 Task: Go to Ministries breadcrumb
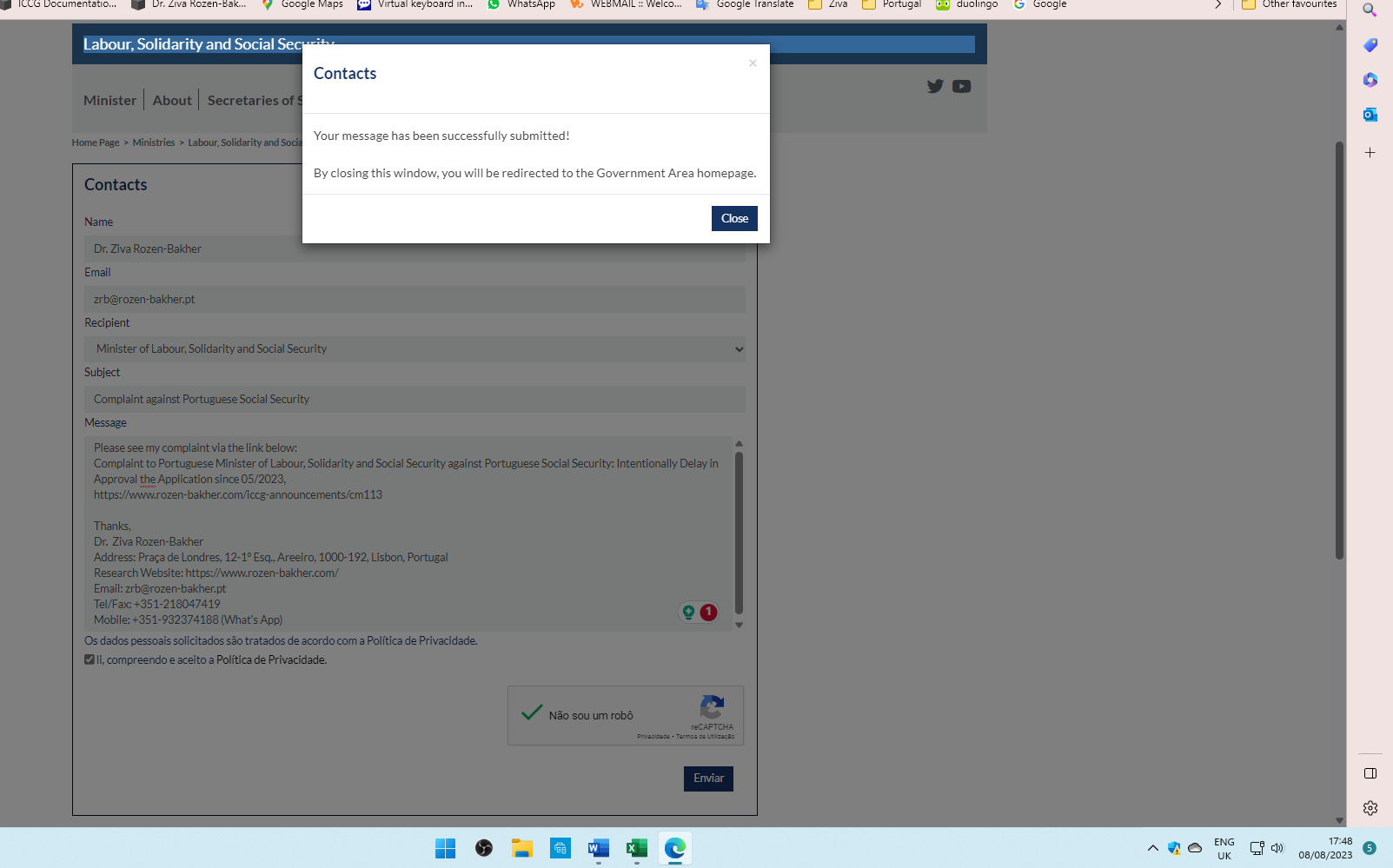click(x=154, y=142)
